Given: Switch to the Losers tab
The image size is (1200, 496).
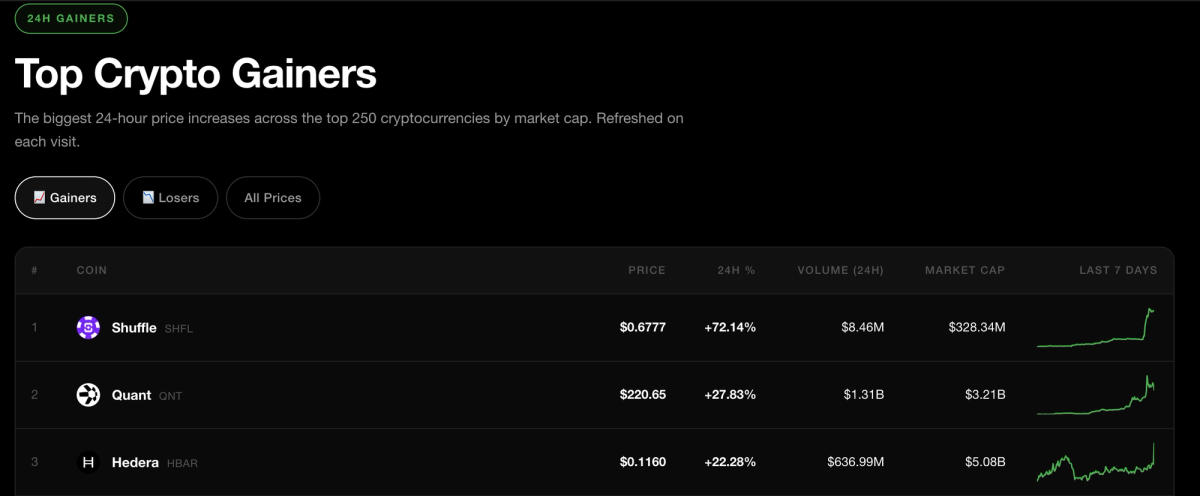Looking at the screenshot, I should (170, 198).
